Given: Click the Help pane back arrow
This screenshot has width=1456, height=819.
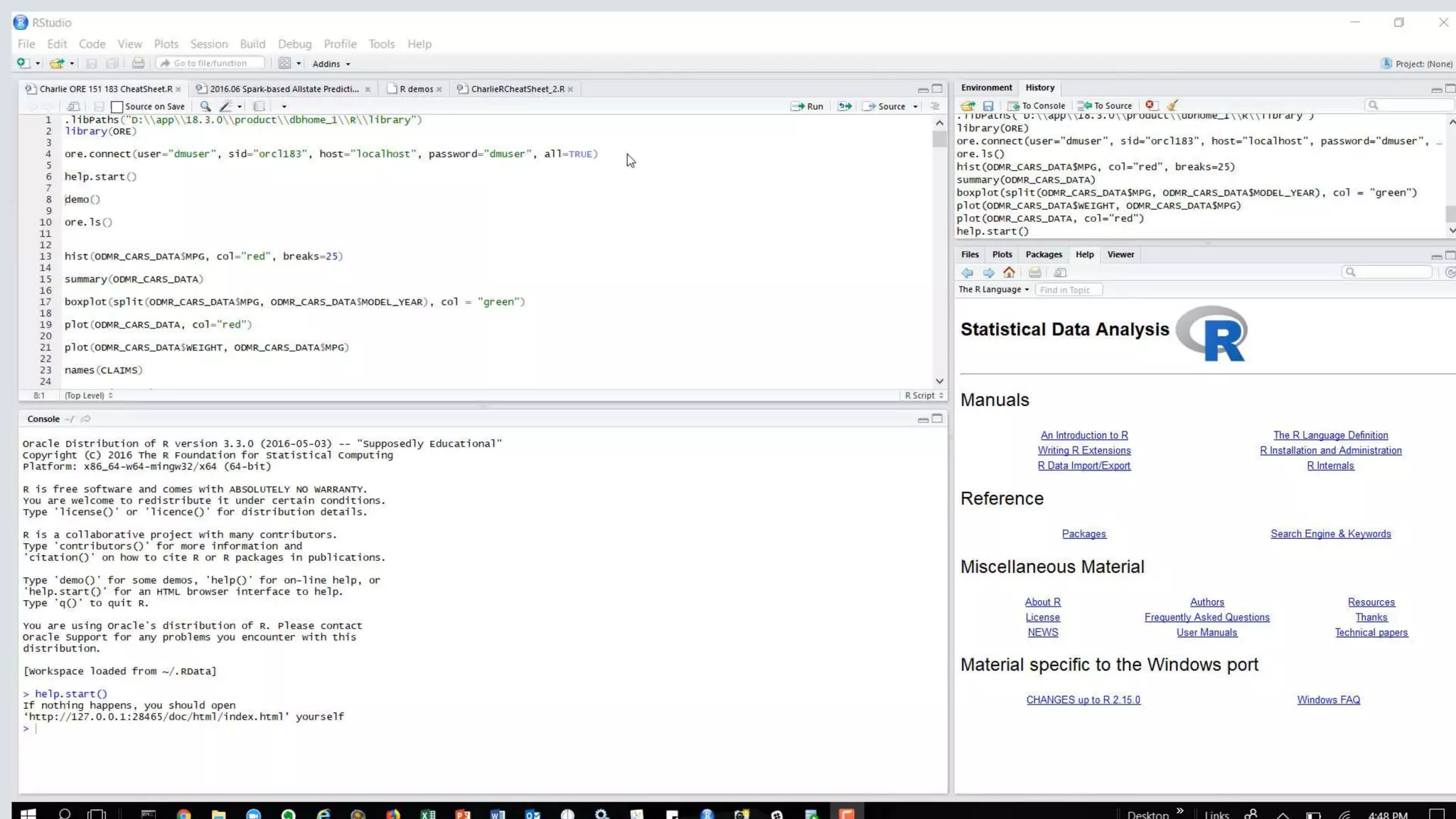Looking at the screenshot, I should pos(967,273).
